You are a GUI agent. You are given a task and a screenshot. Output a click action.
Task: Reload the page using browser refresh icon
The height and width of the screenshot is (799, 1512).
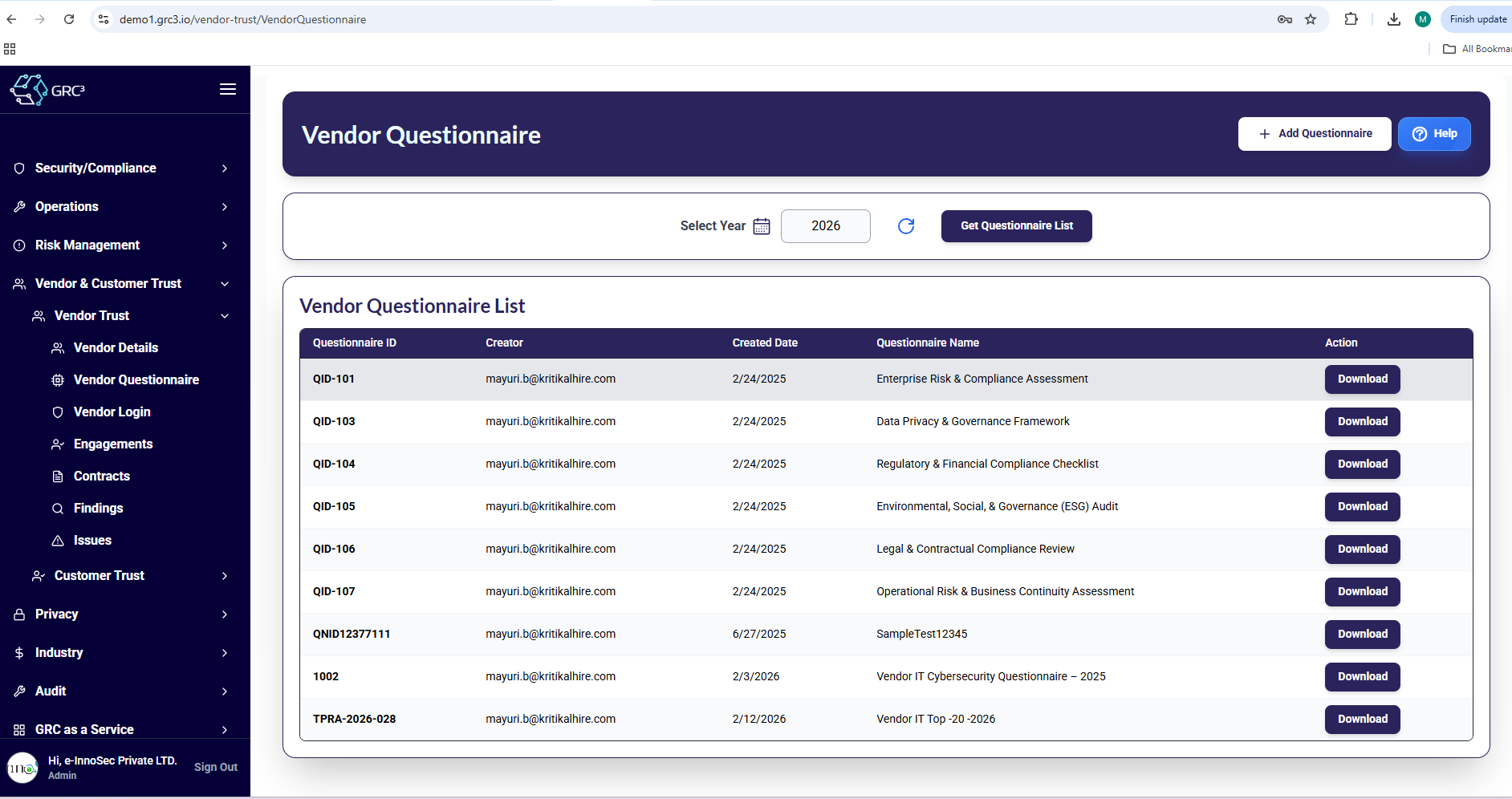pos(69,19)
